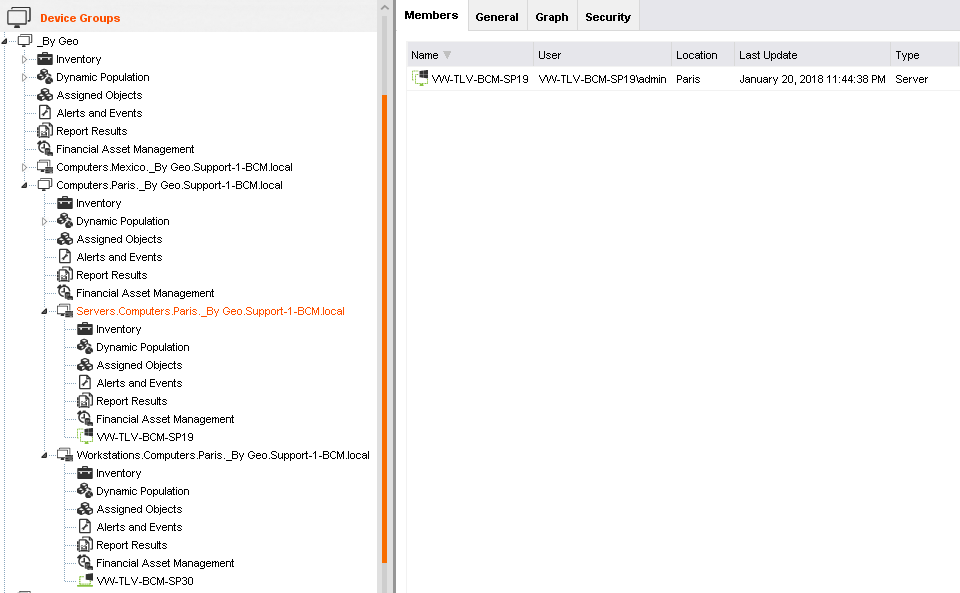Click the scroll up arrow of tree panel
The width and height of the screenshot is (960, 593).
(384, 8)
